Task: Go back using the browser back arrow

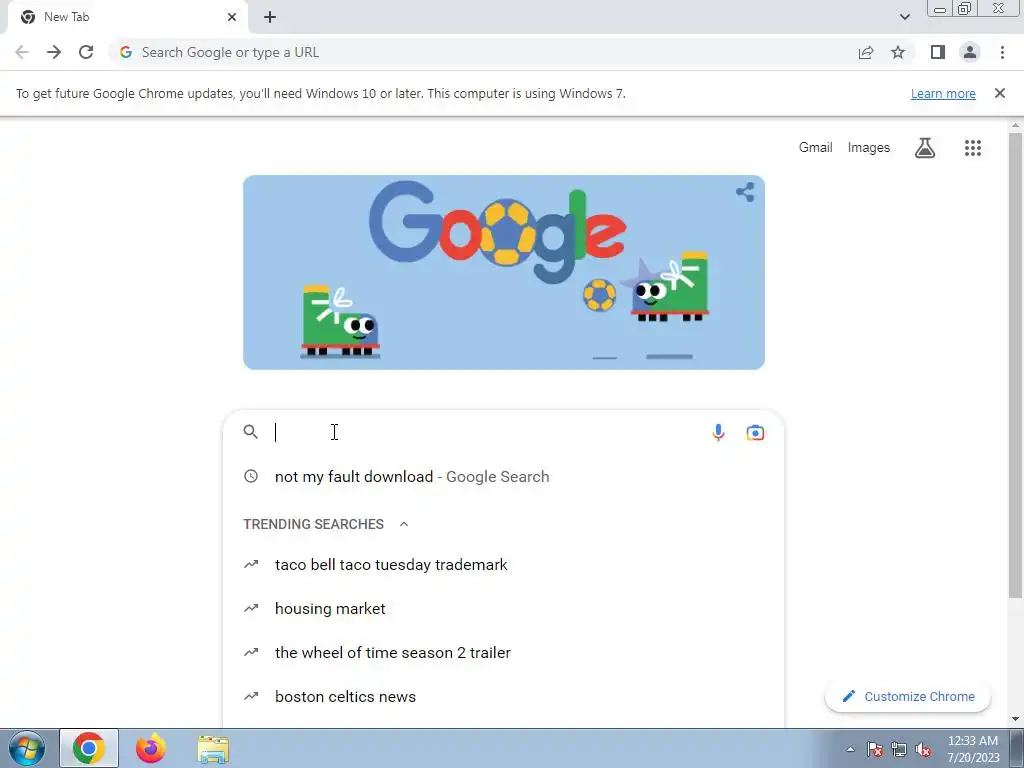Action: point(22,52)
